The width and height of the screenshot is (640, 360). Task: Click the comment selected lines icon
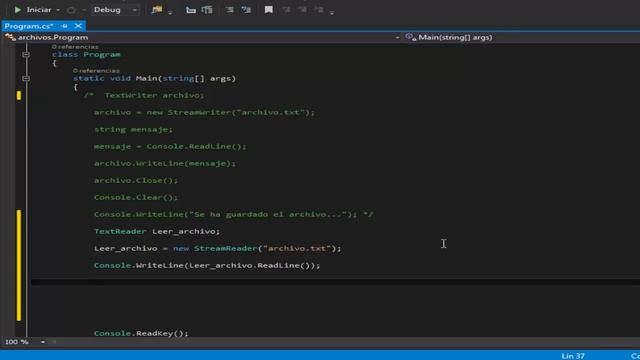(230, 10)
